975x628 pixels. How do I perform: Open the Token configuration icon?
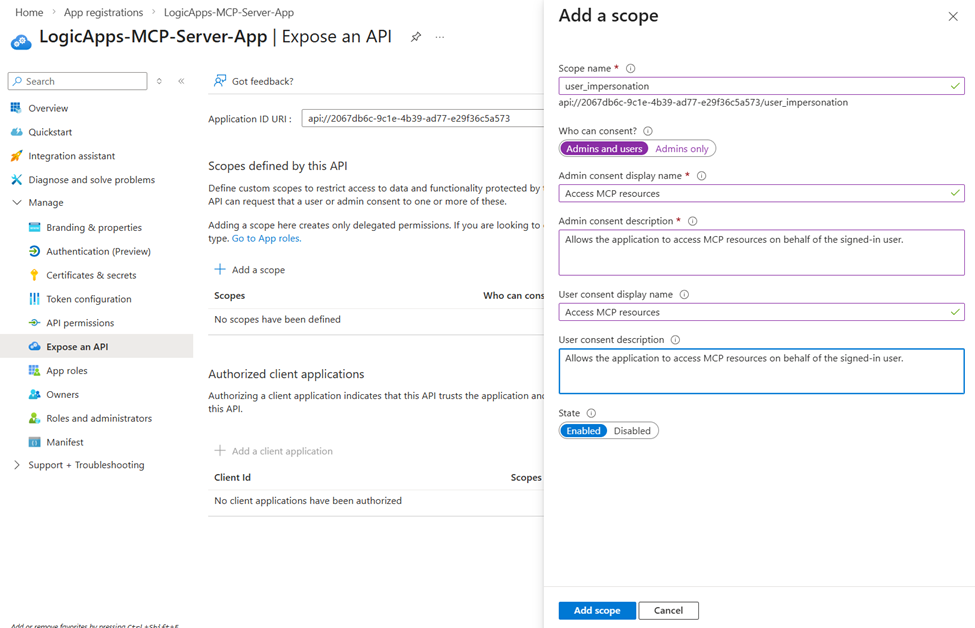pyautogui.click(x=34, y=299)
